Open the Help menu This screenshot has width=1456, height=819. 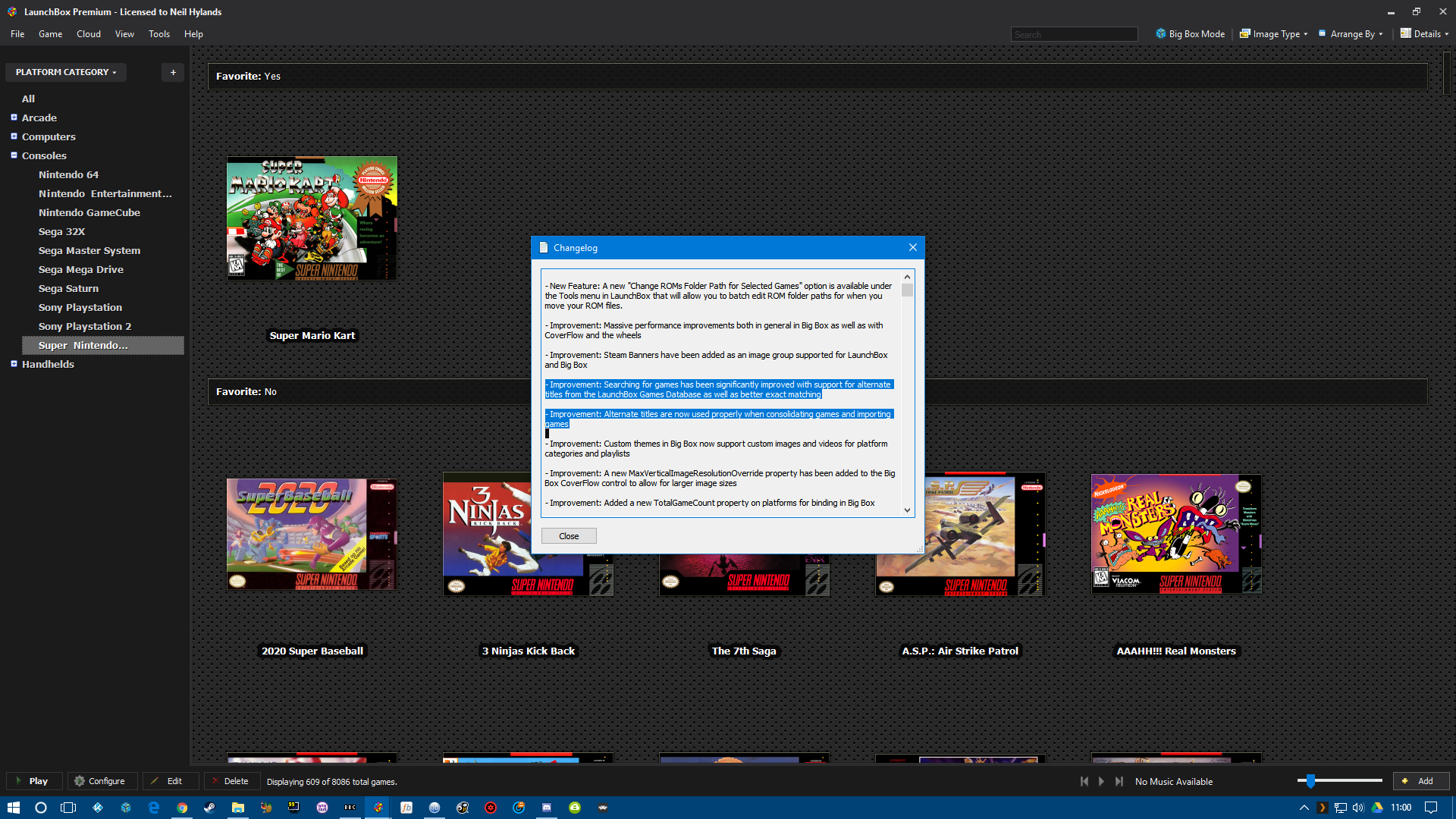click(x=193, y=34)
